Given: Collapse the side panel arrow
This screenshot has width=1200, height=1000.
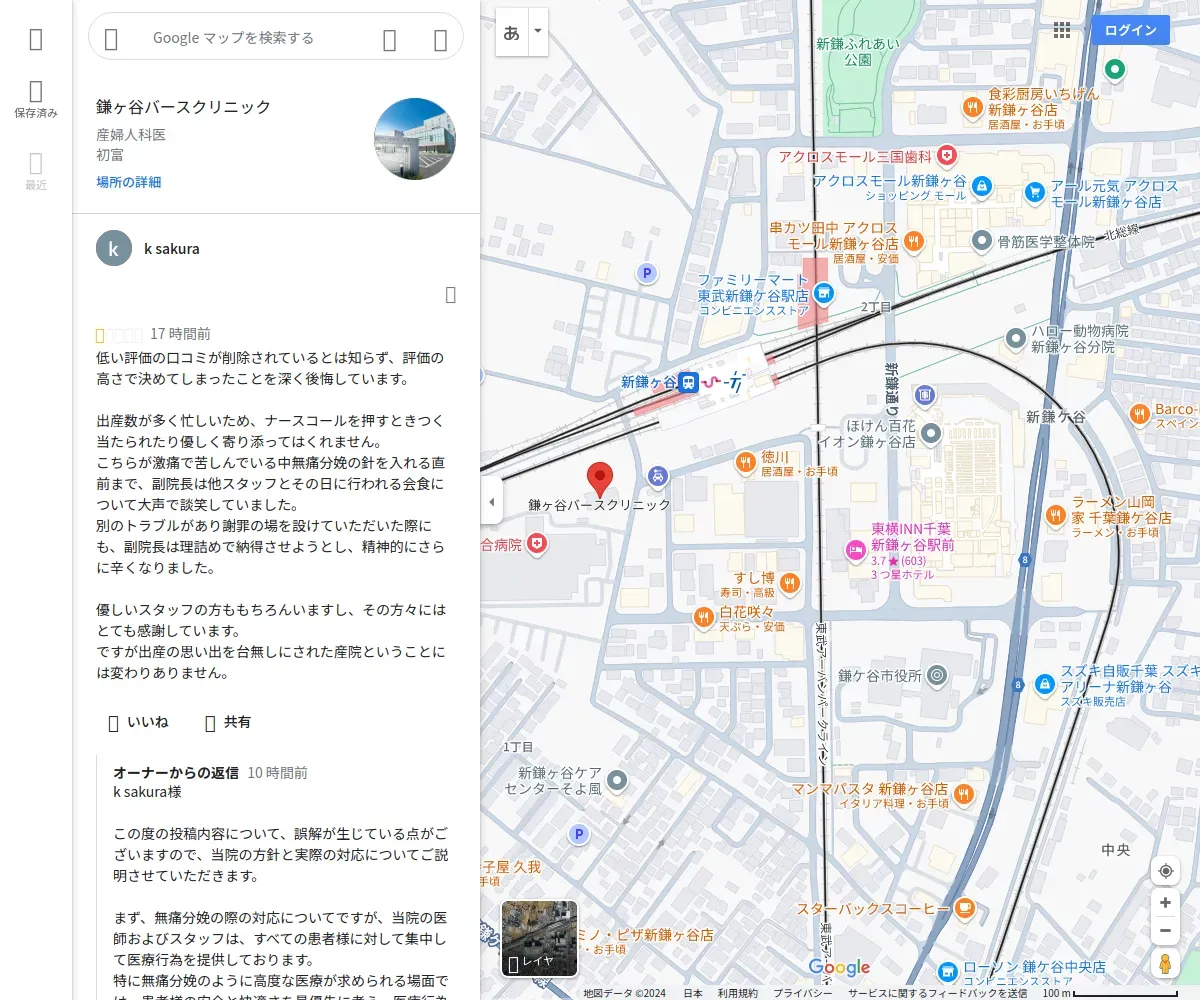Looking at the screenshot, I should coord(491,501).
